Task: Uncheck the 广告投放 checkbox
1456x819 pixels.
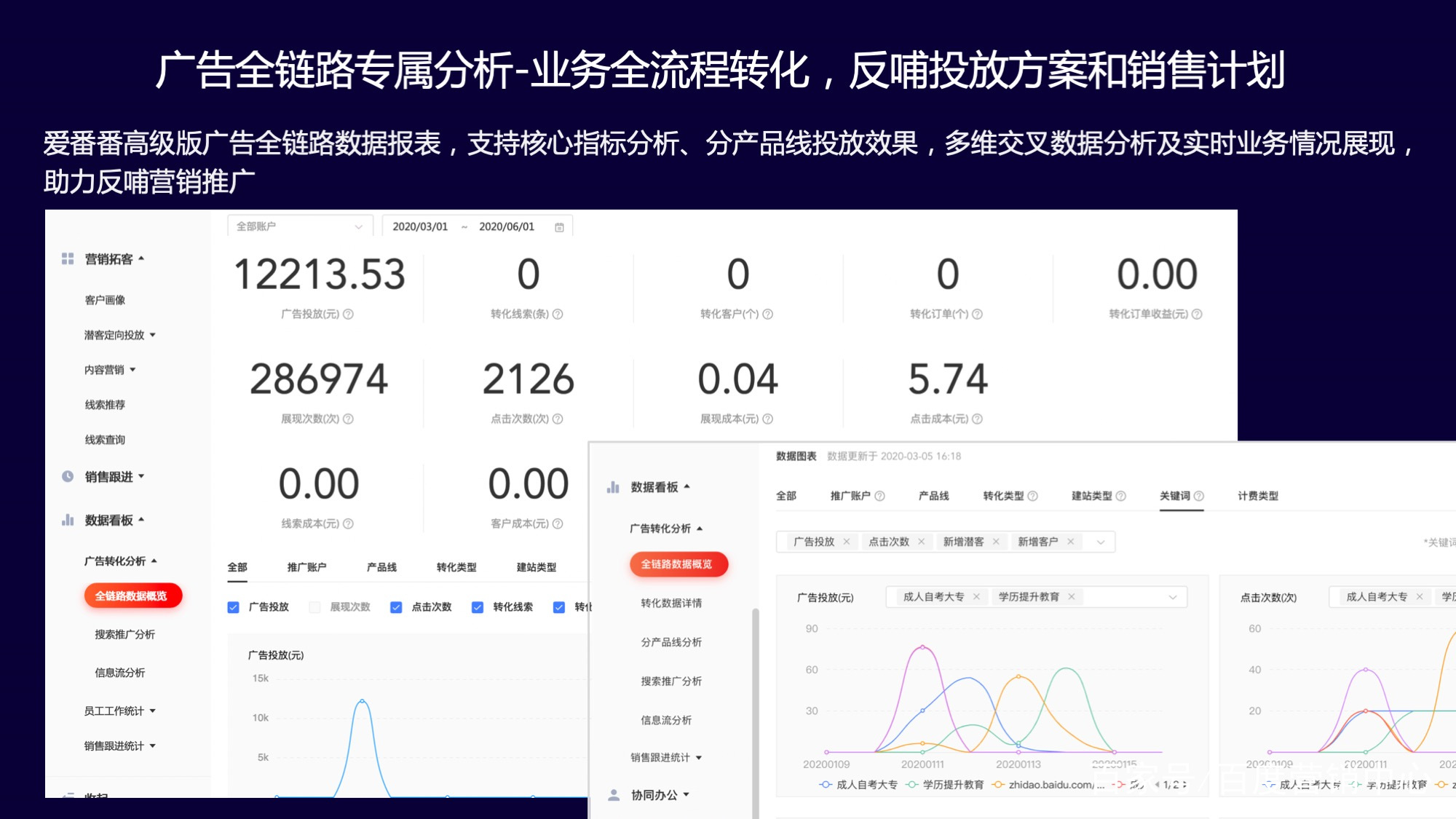Action: 234,606
